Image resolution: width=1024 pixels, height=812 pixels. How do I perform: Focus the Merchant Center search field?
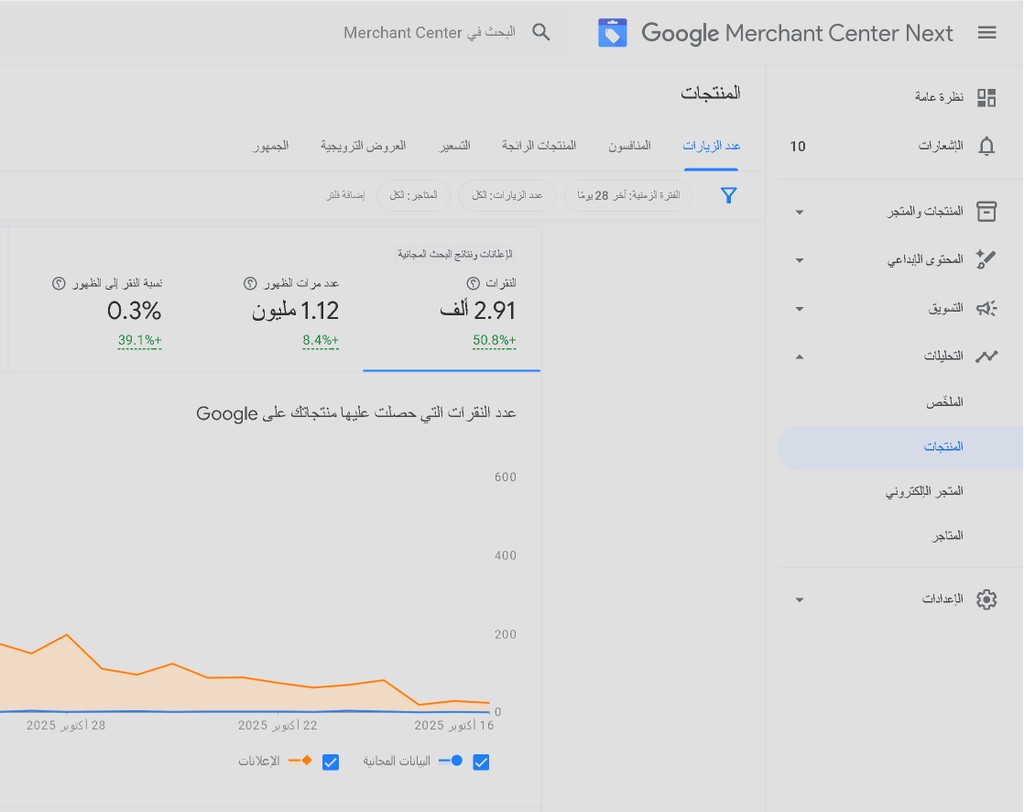(x=429, y=32)
